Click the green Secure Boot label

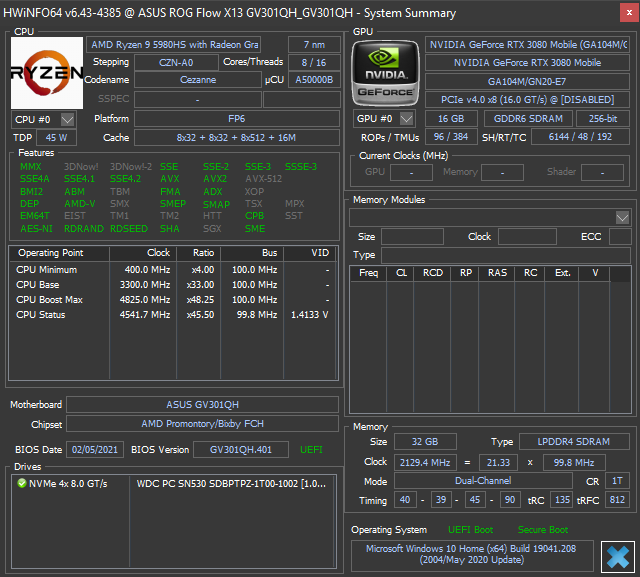click(x=543, y=530)
